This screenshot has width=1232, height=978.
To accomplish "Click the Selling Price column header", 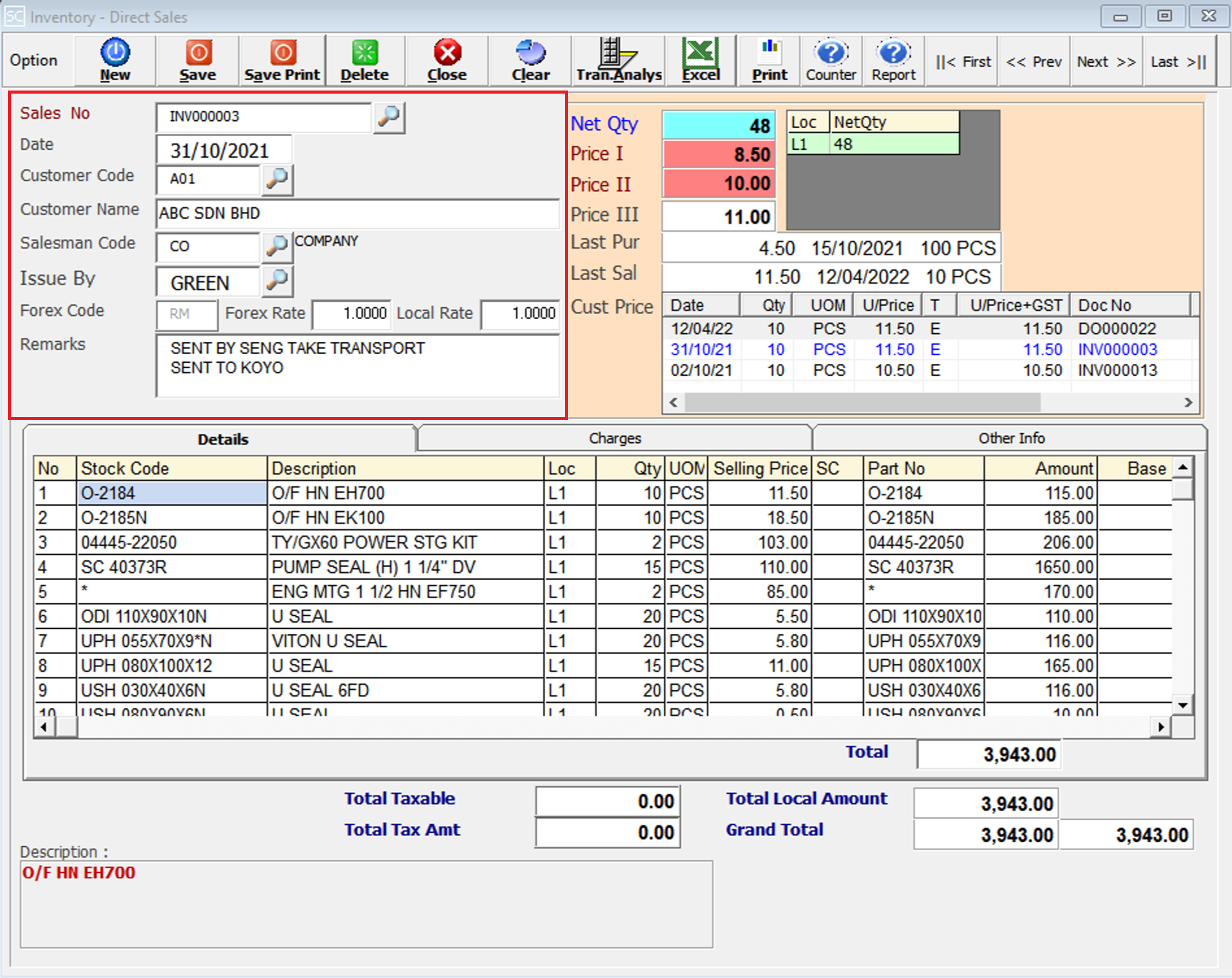I will pyautogui.click(x=760, y=469).
